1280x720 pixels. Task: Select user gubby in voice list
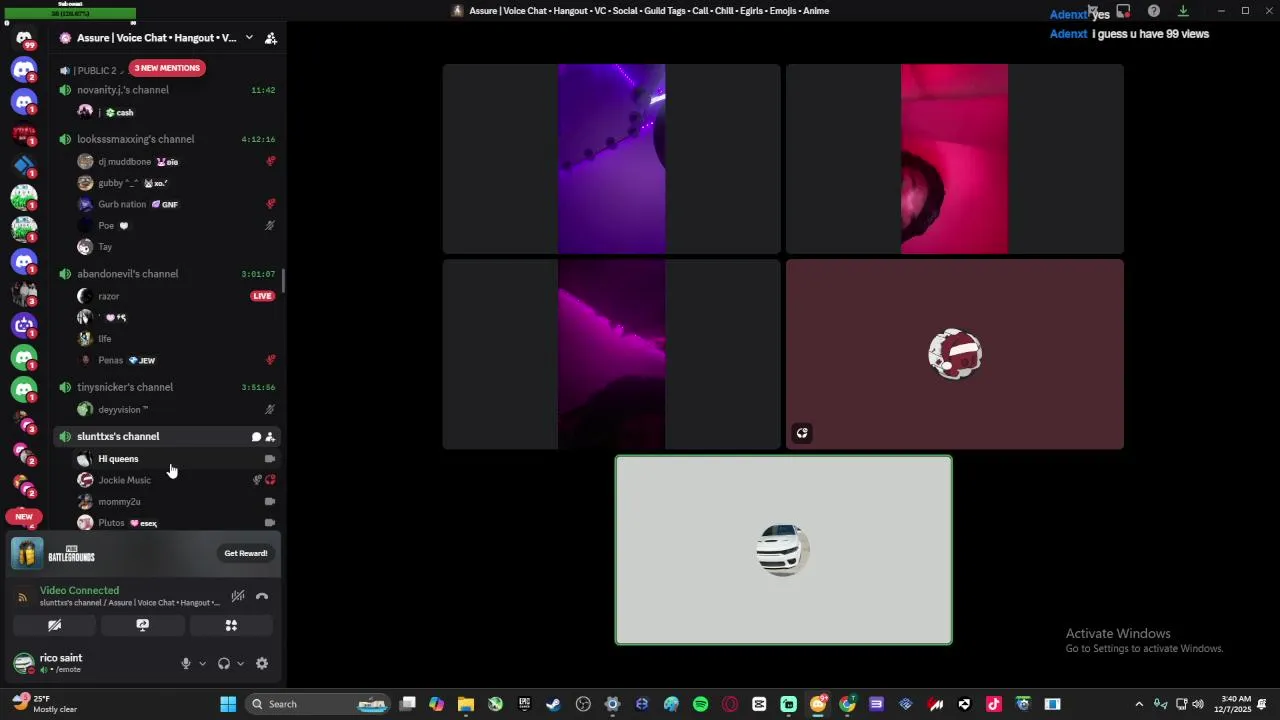click(x=176, y=183)
